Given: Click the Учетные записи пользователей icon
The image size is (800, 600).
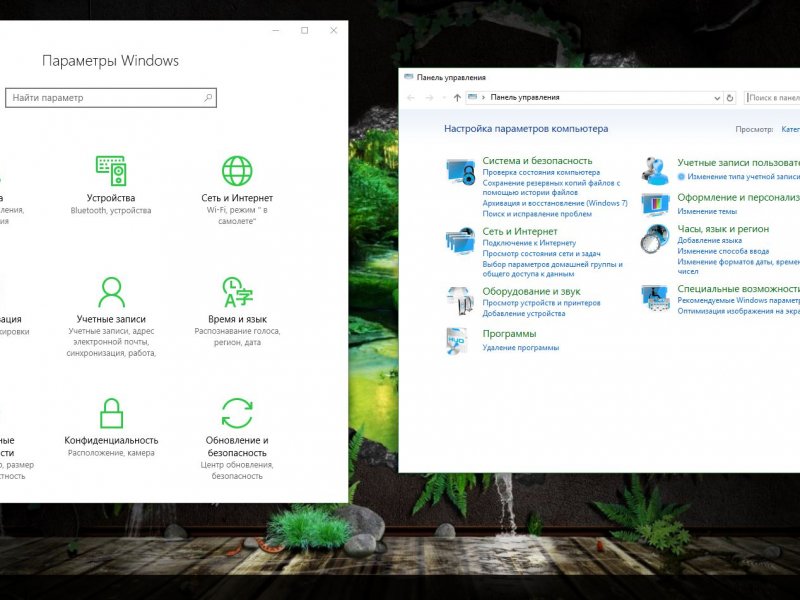Looking at the screenshot, I should (x=655, y=171).
